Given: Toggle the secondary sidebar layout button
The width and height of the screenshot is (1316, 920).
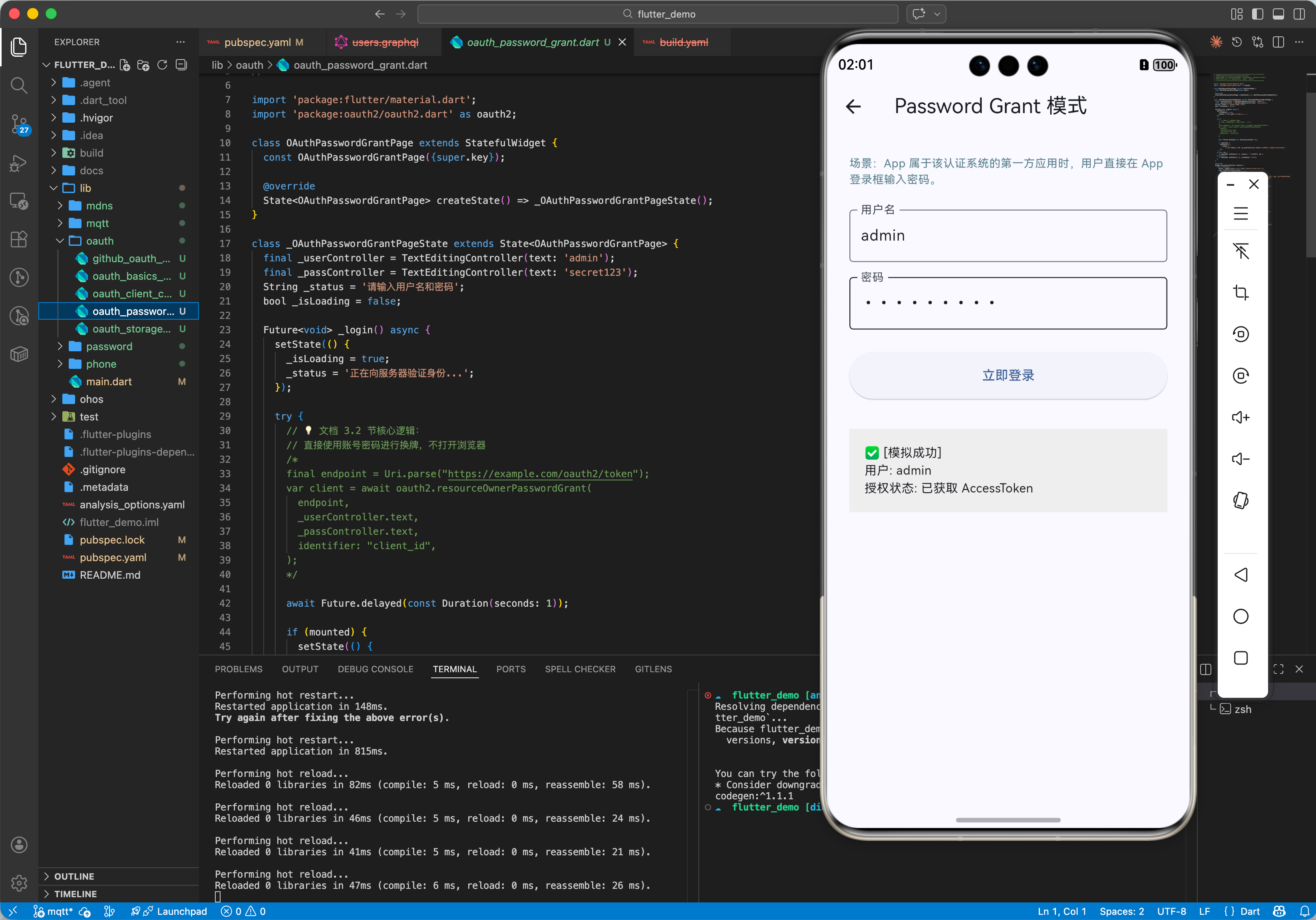Looking at the screenshot, I should coord(1299,14).
